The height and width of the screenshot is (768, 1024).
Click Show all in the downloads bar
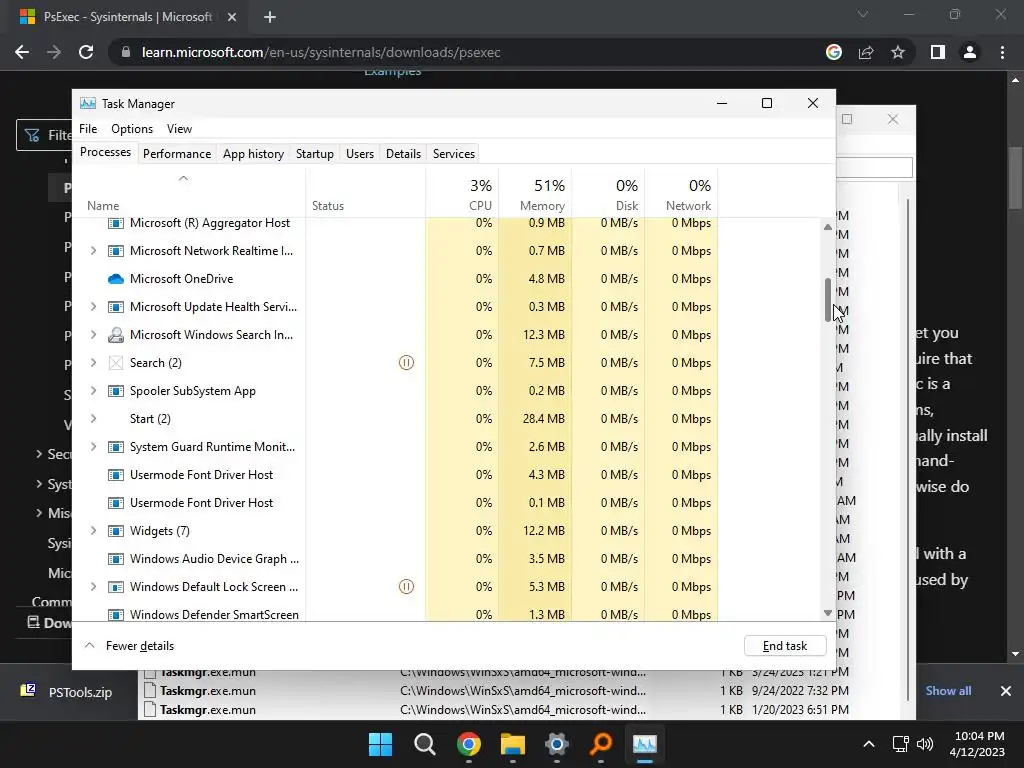(948, 691)
